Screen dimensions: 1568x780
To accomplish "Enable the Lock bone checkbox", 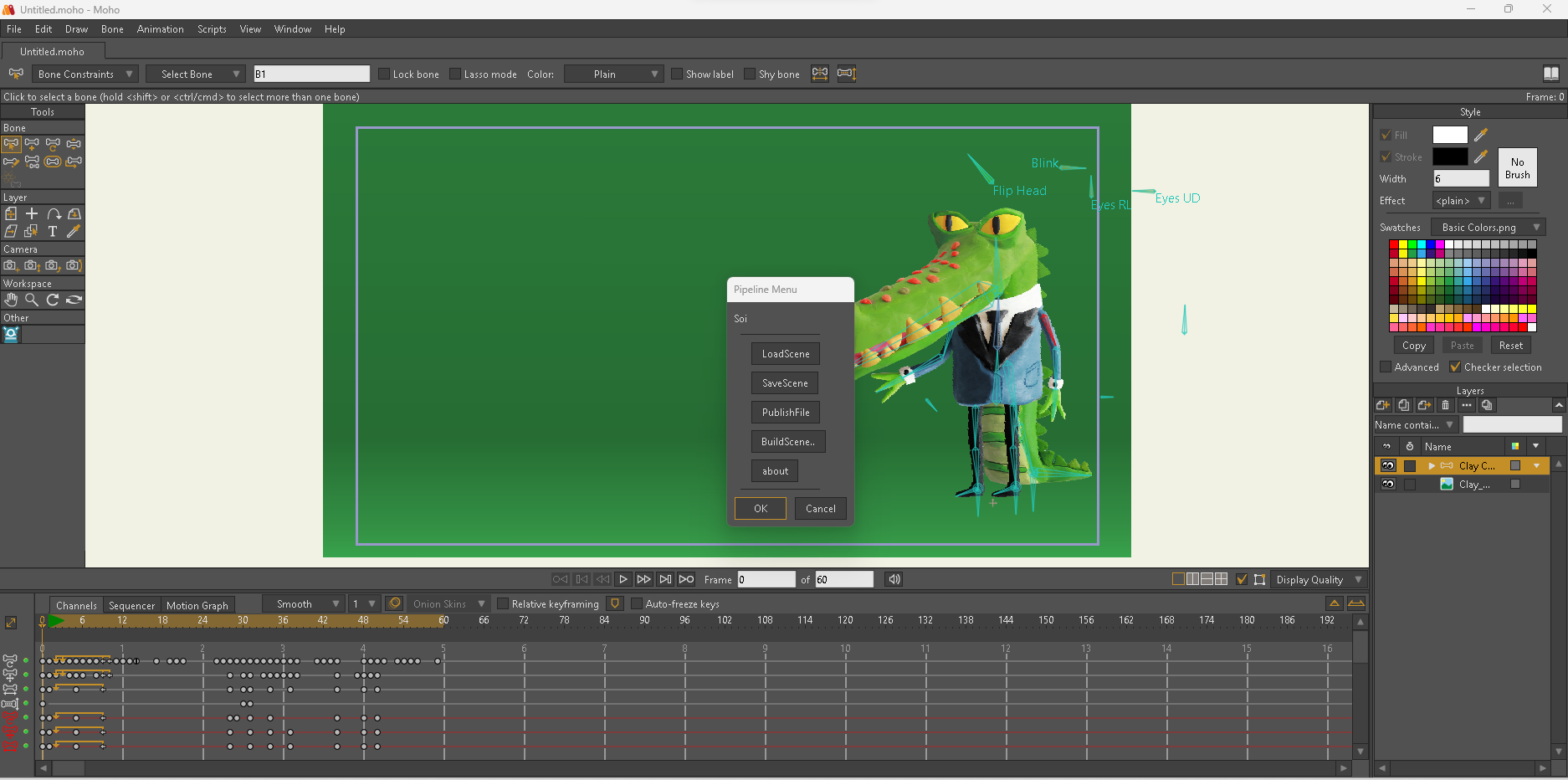I will [385, 74].
